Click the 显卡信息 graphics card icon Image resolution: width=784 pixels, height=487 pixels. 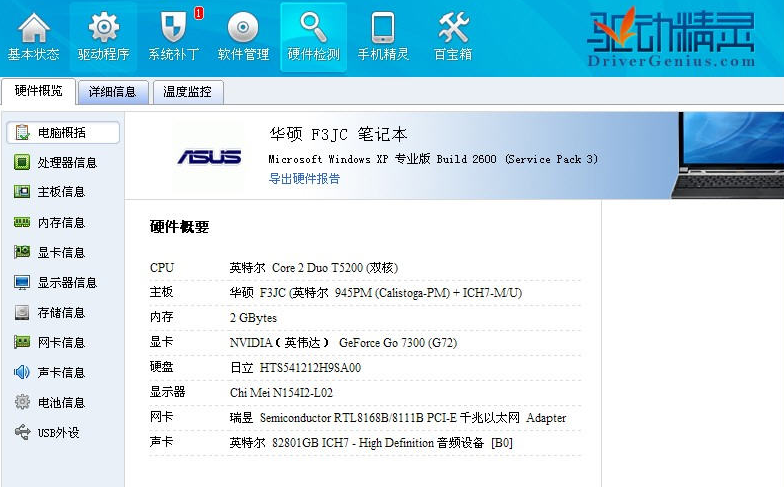(x=22, y=252)
